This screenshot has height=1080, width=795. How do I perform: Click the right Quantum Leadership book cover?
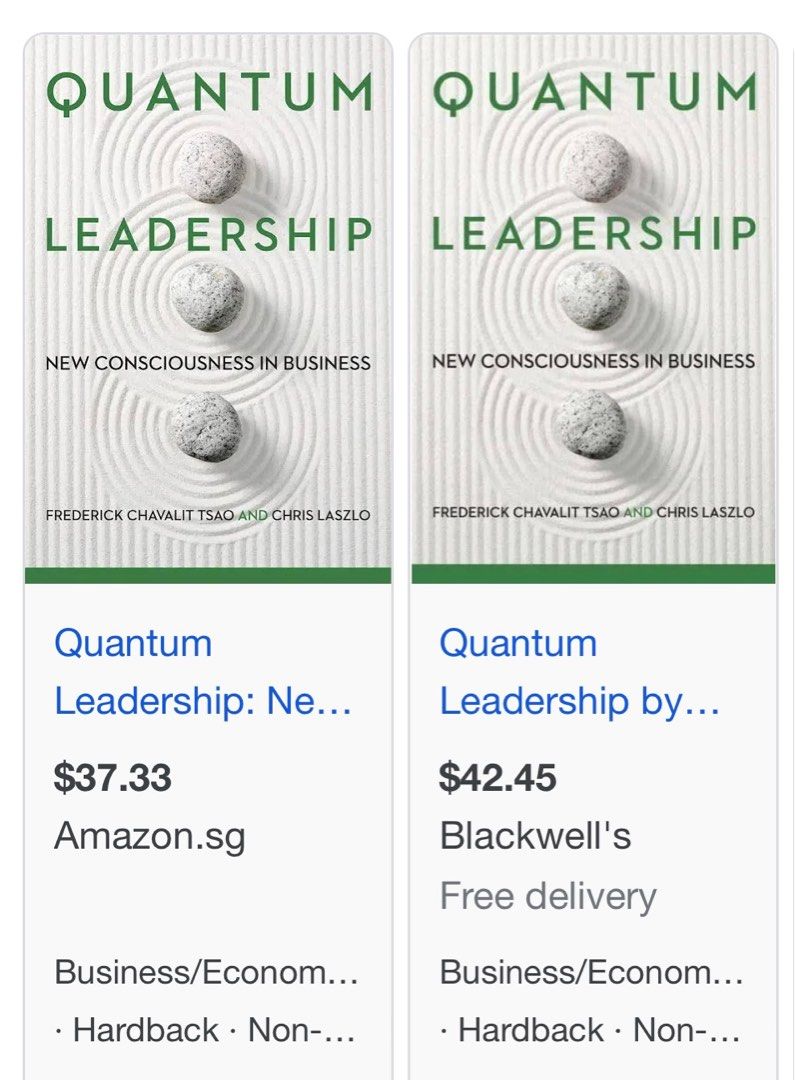[592, 300]
